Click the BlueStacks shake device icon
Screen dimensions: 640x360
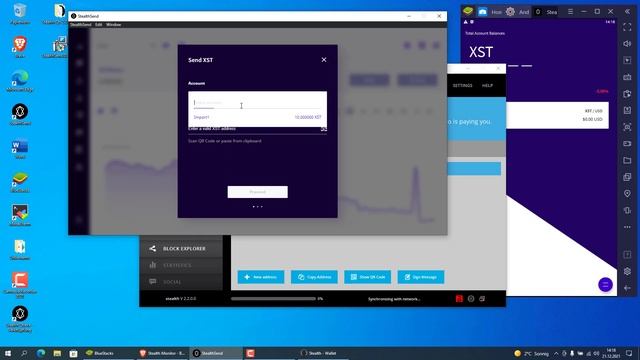(627, 210)
